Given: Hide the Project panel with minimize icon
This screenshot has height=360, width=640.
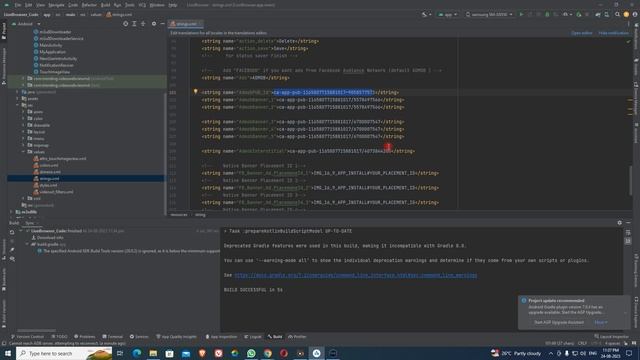Looking at the screenshot, I should [x=162, y=24].
